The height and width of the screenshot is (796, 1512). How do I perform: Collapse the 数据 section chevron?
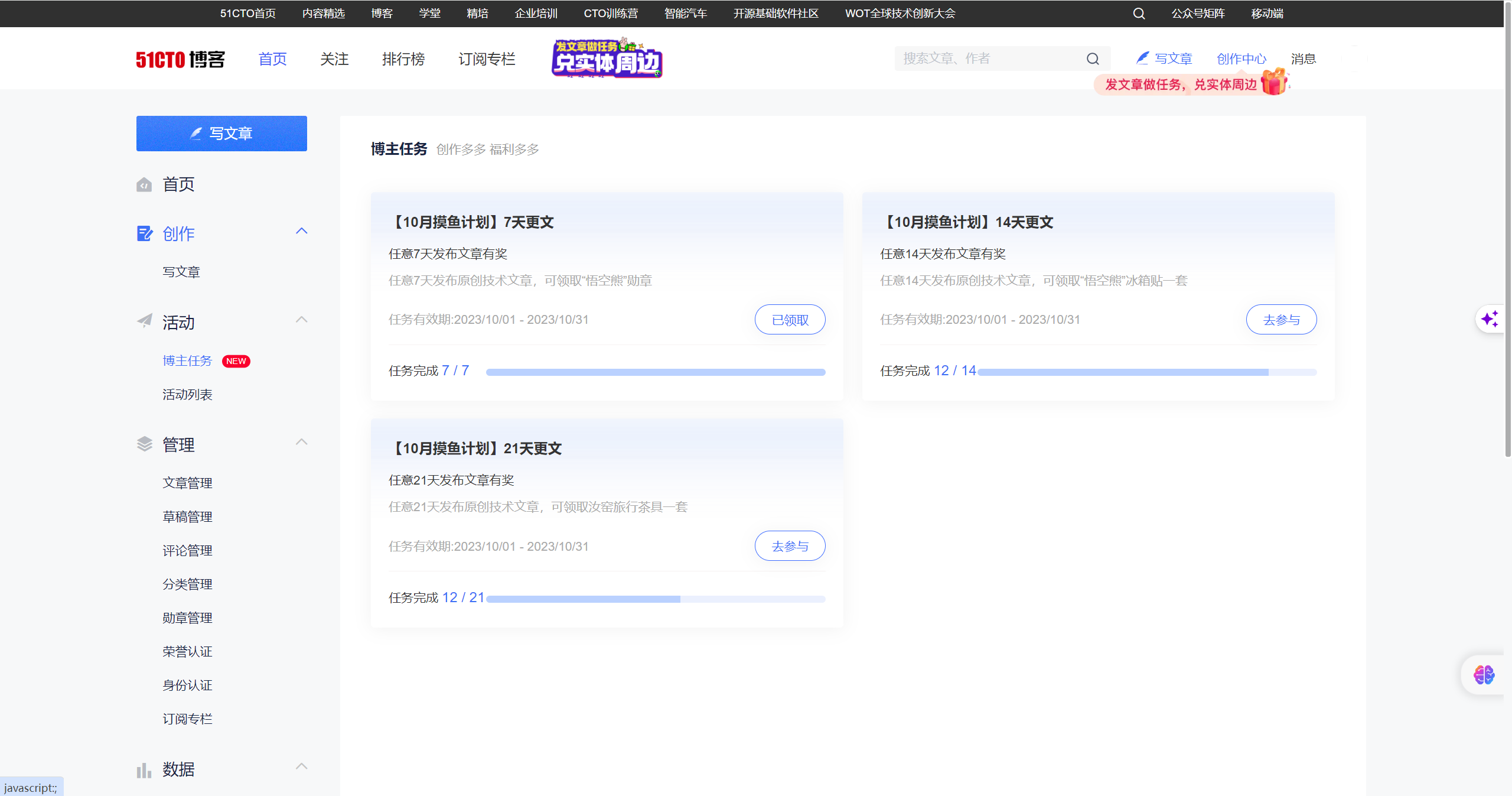click(x=301, y=766)
